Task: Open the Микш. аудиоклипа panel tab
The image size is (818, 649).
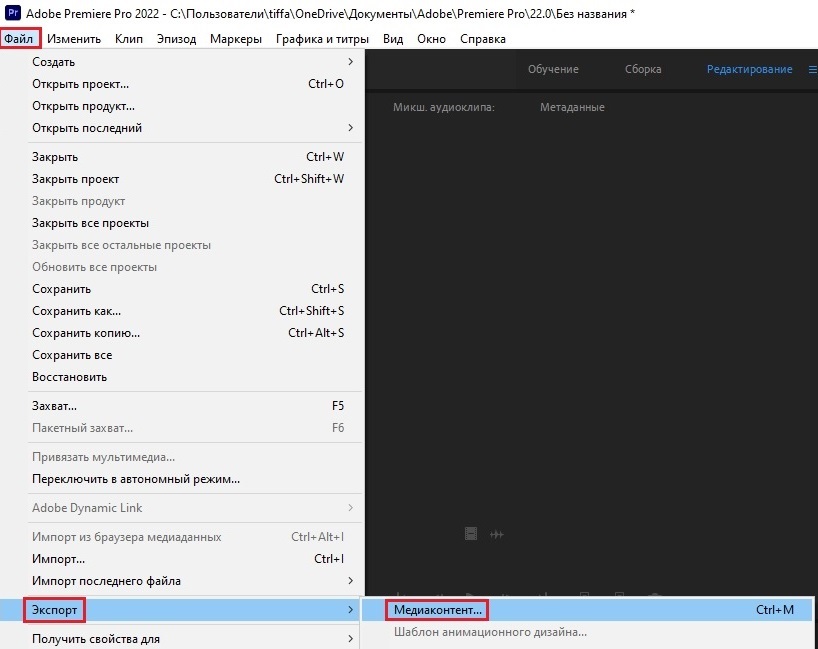Action: point(444,107)
